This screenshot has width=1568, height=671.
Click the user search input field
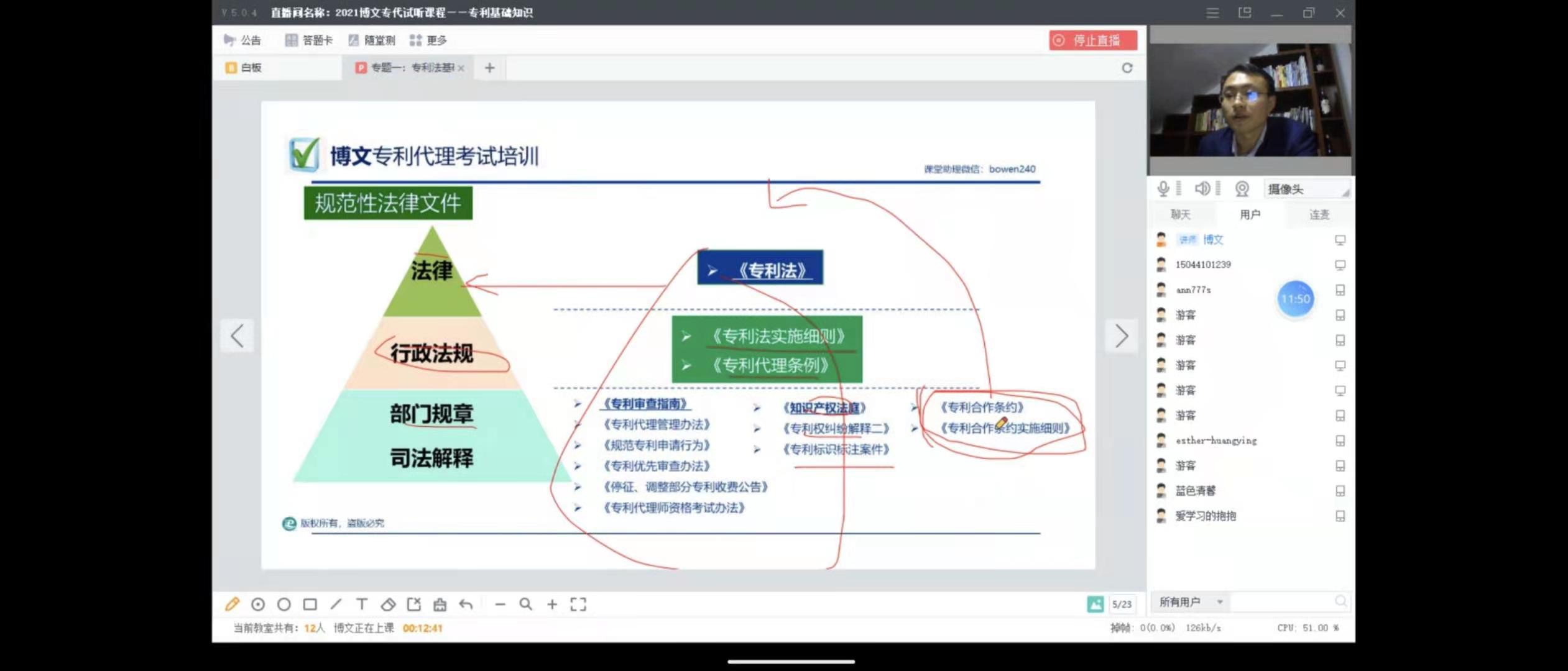click(1282, 601)
